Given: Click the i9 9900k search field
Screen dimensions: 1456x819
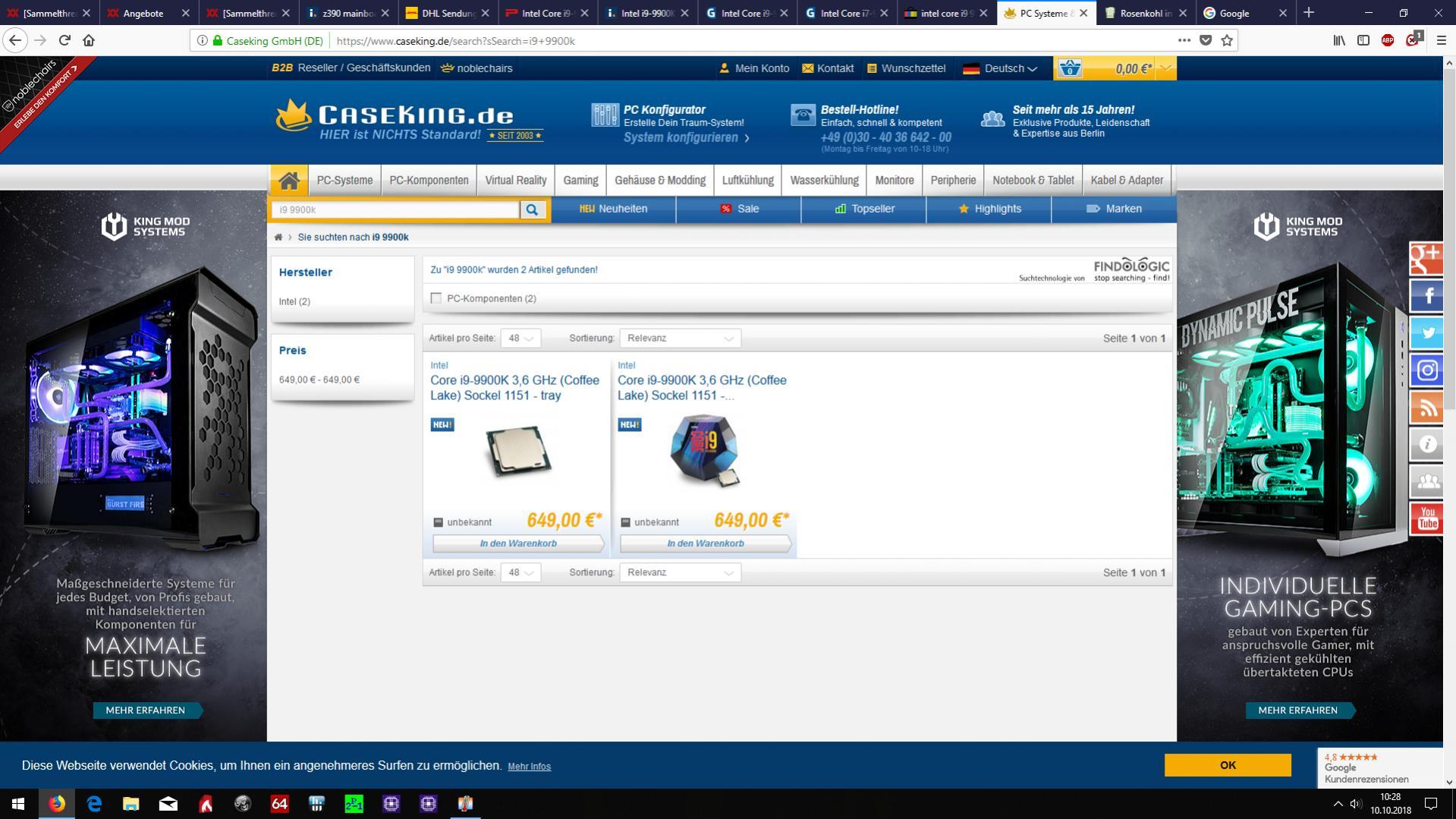Looking at the screenshot, I should (396, 209).
